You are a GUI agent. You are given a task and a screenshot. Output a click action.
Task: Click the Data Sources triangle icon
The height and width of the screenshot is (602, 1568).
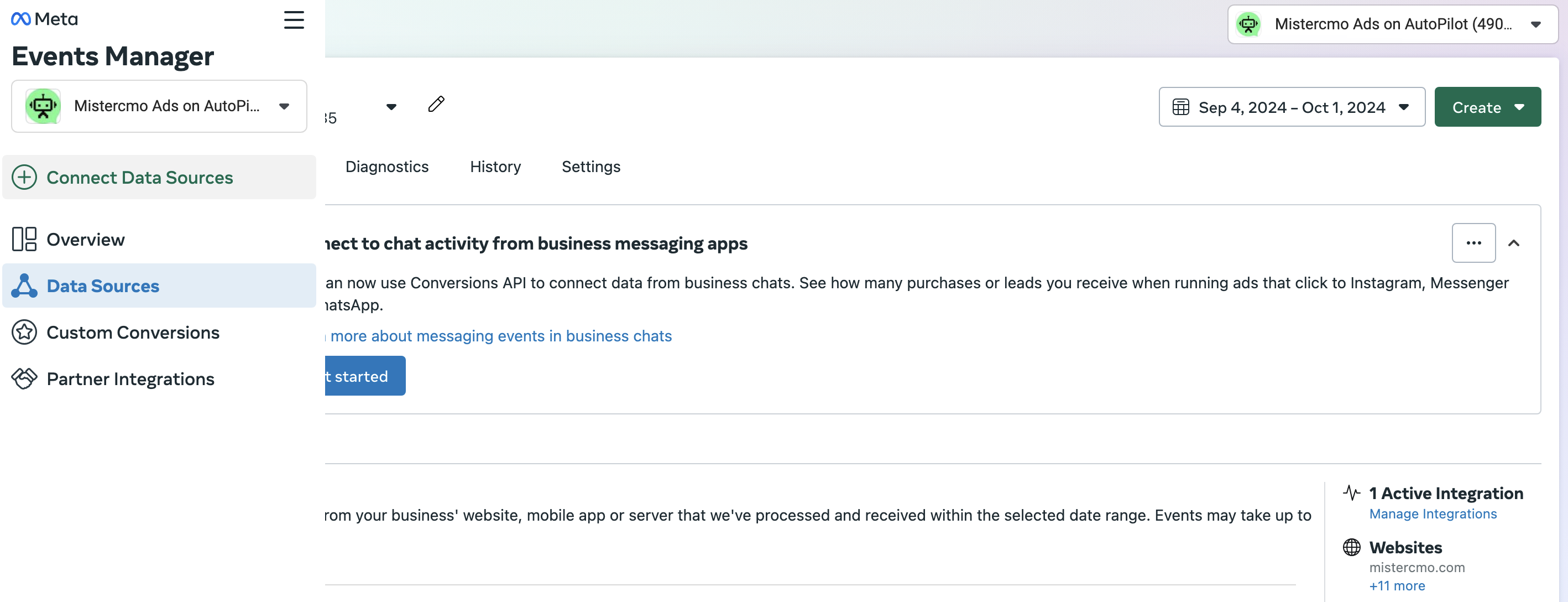[24, 286]
